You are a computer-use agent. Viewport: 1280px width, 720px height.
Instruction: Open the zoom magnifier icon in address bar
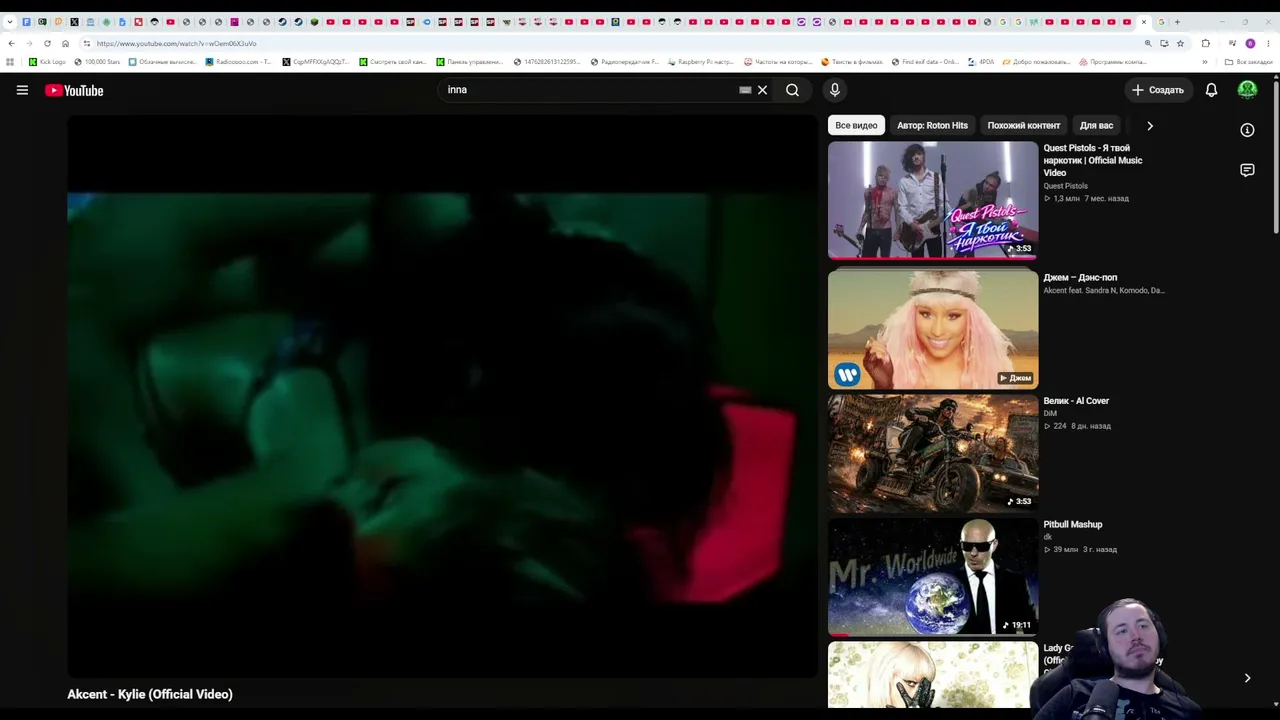[x=1148, y=43]
